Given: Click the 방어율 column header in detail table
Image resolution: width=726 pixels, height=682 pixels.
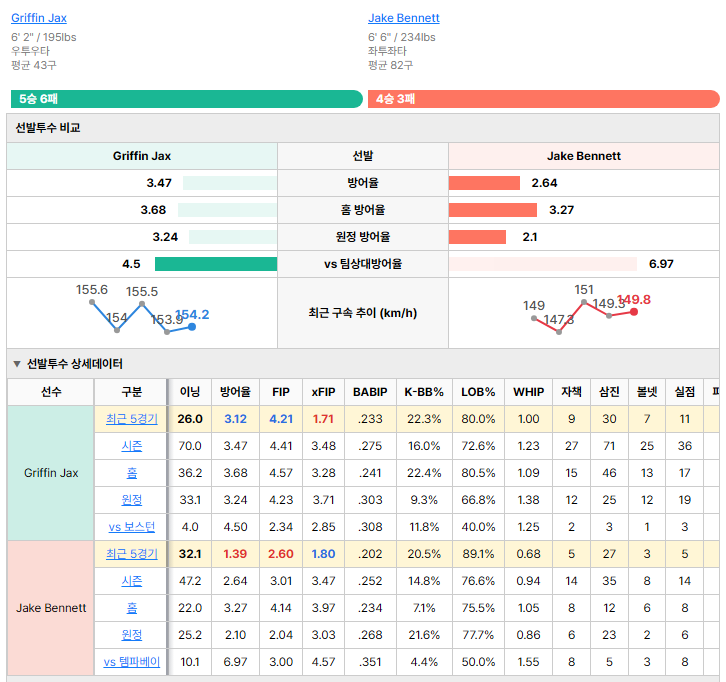Looking at the screenshot, I should tap(235, 392).
